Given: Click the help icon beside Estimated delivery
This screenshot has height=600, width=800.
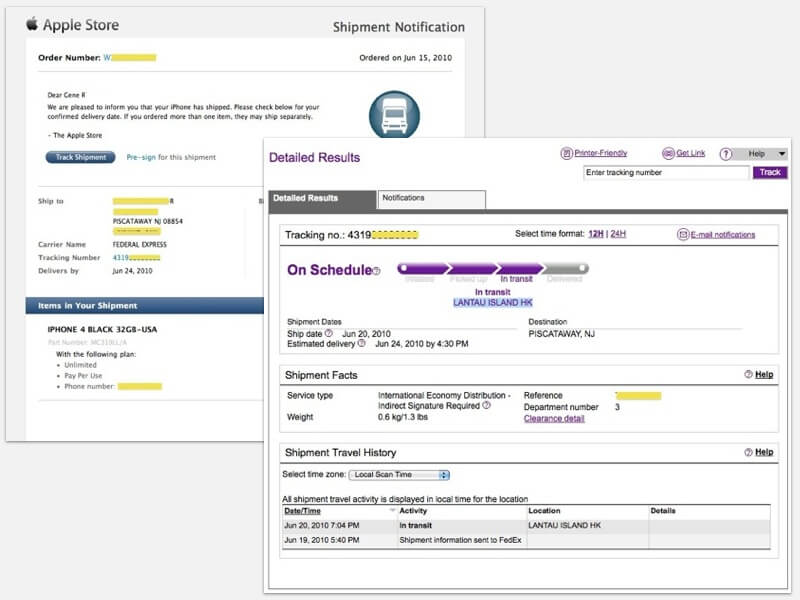Looking at the screenshot, I should tap(361, 343).
